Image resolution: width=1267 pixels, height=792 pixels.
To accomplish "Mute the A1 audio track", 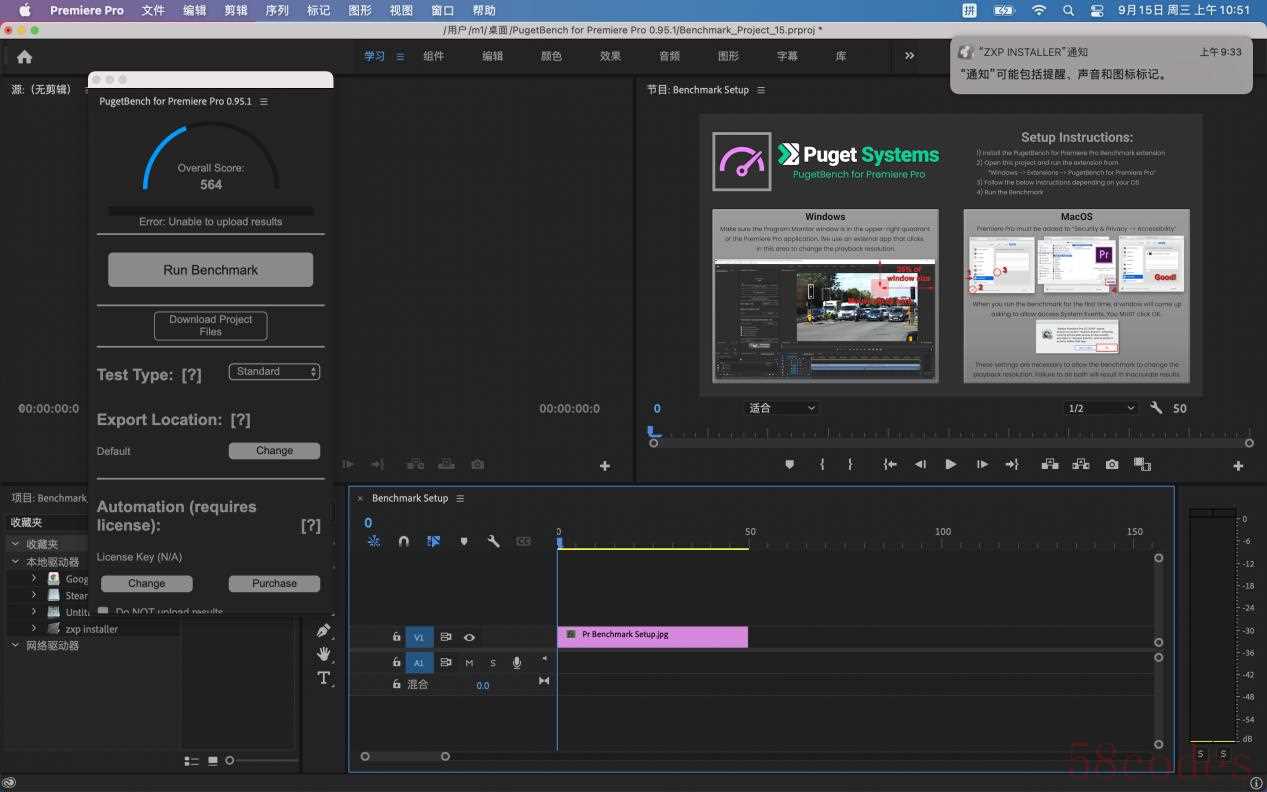I will pos(469,663).
